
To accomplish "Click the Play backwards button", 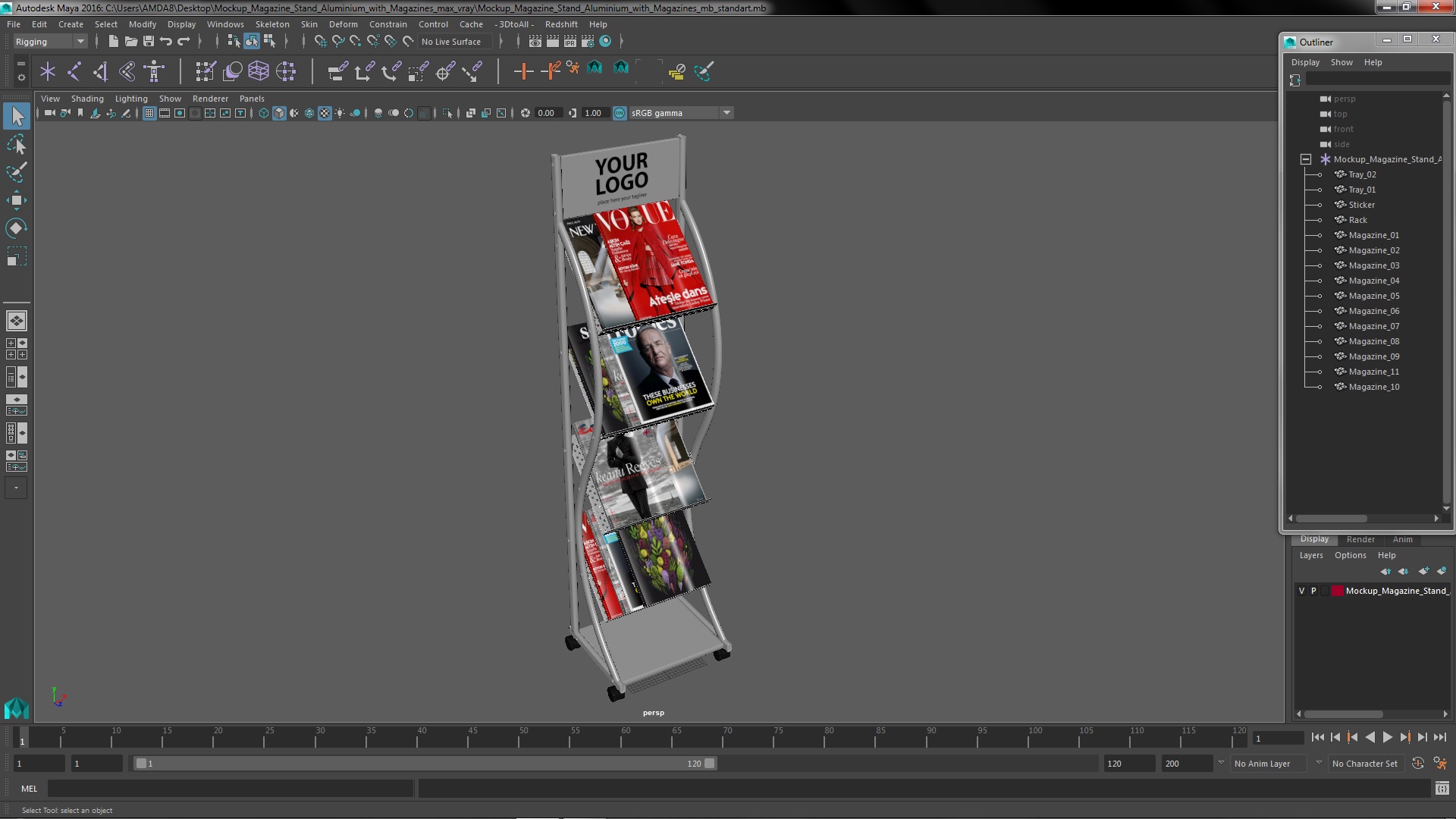I will pyautogui.click(x=1370, y=737).
